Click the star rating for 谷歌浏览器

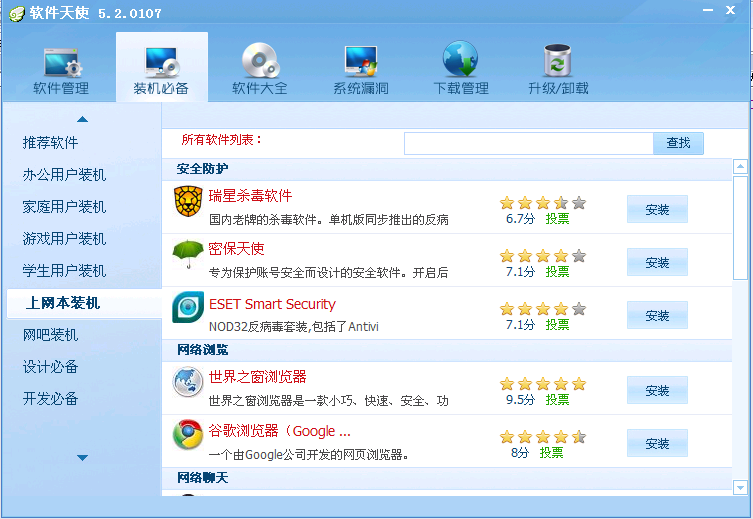pos(543,436)
